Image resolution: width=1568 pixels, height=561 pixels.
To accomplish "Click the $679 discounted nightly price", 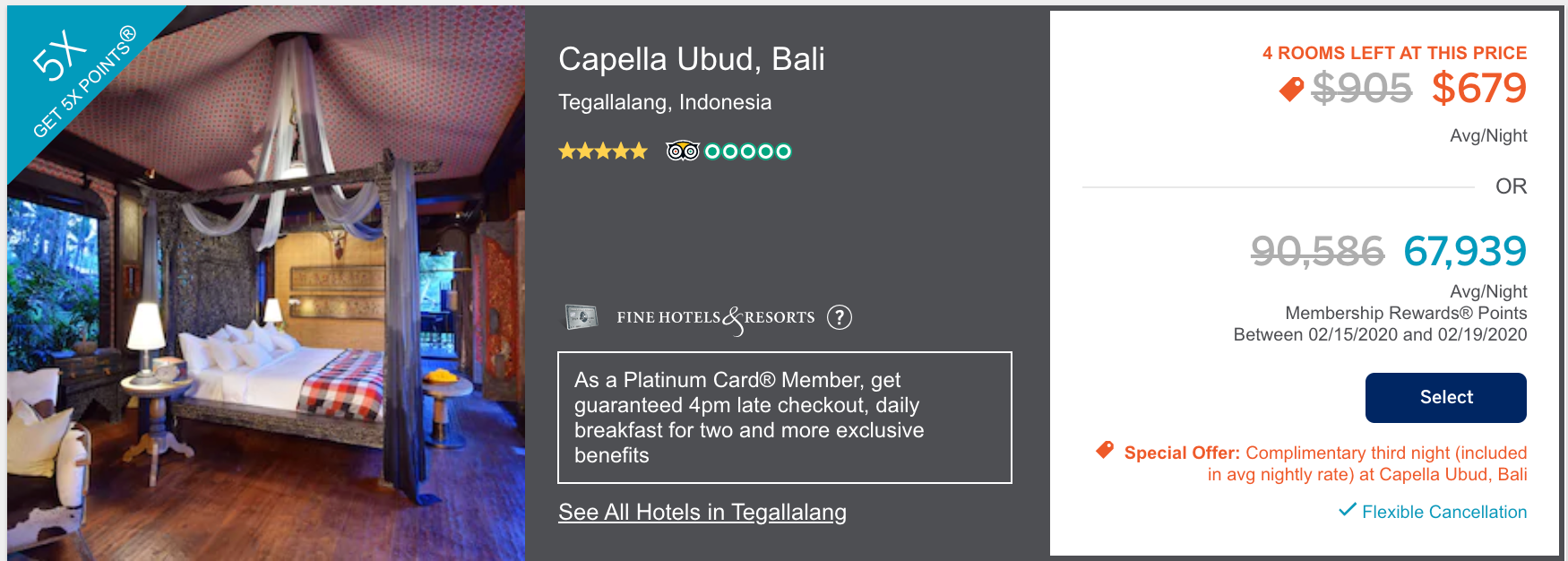I will tap(1478, 88).
